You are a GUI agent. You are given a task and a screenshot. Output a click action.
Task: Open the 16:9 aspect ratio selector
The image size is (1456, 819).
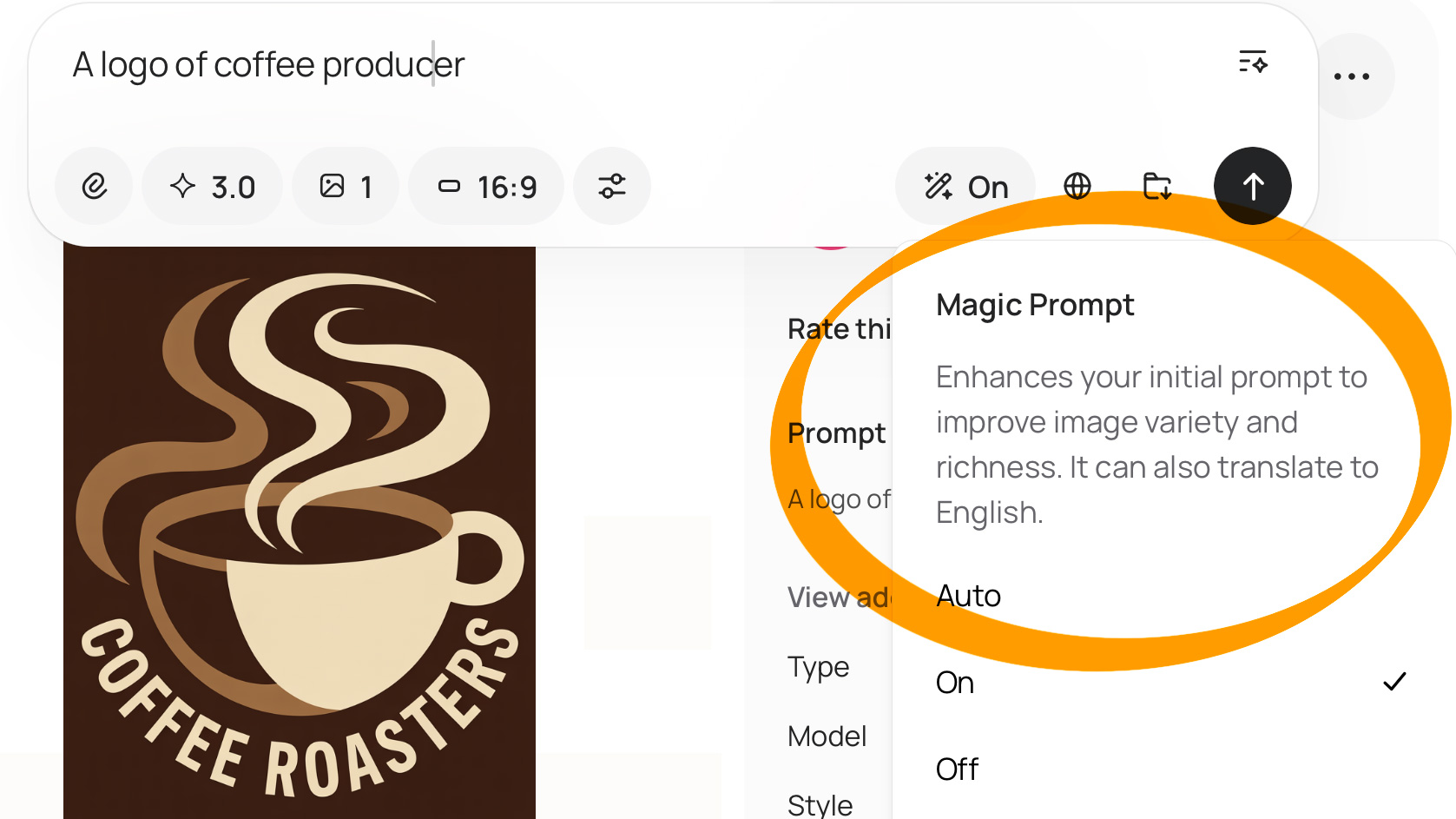click(x=486, y=186)
